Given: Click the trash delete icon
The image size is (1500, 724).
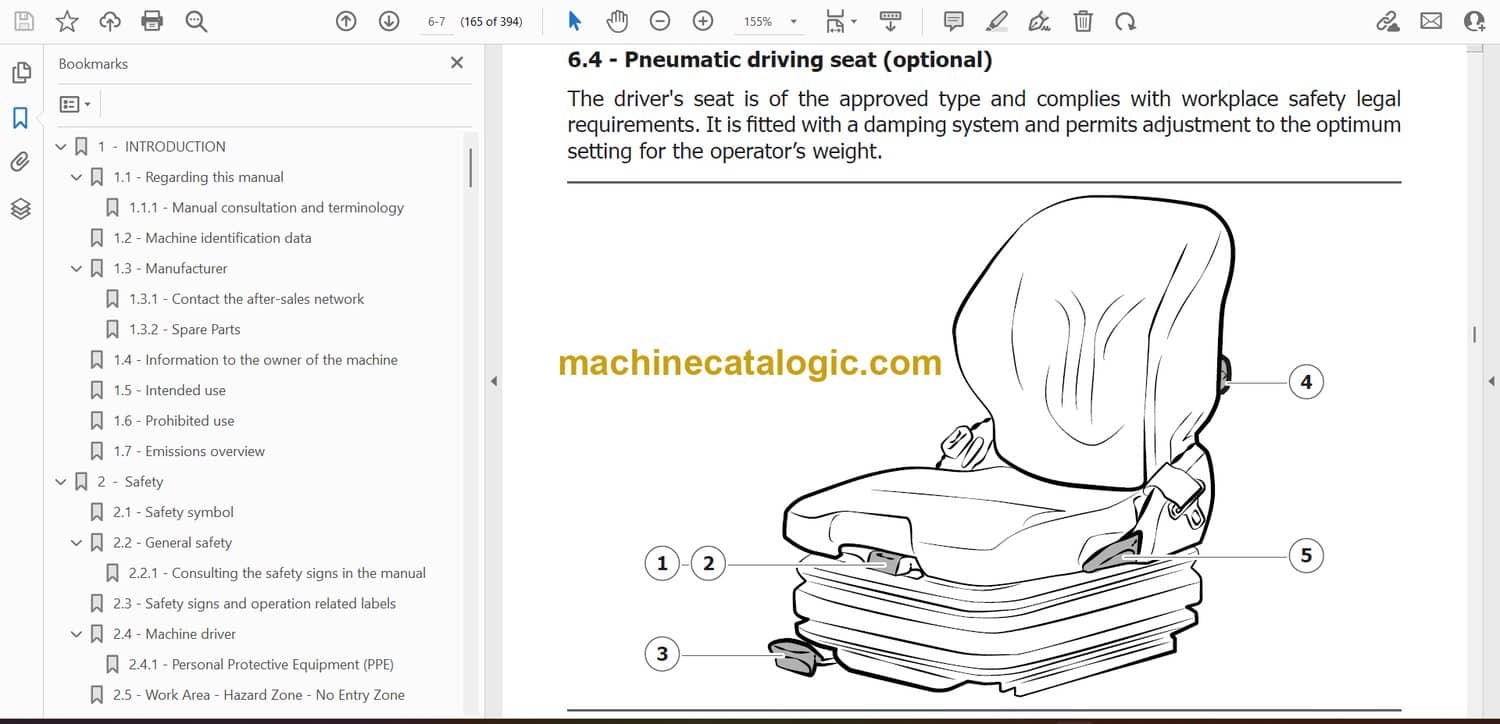Looking at the screenshot, I should (x=1083, y=21).
